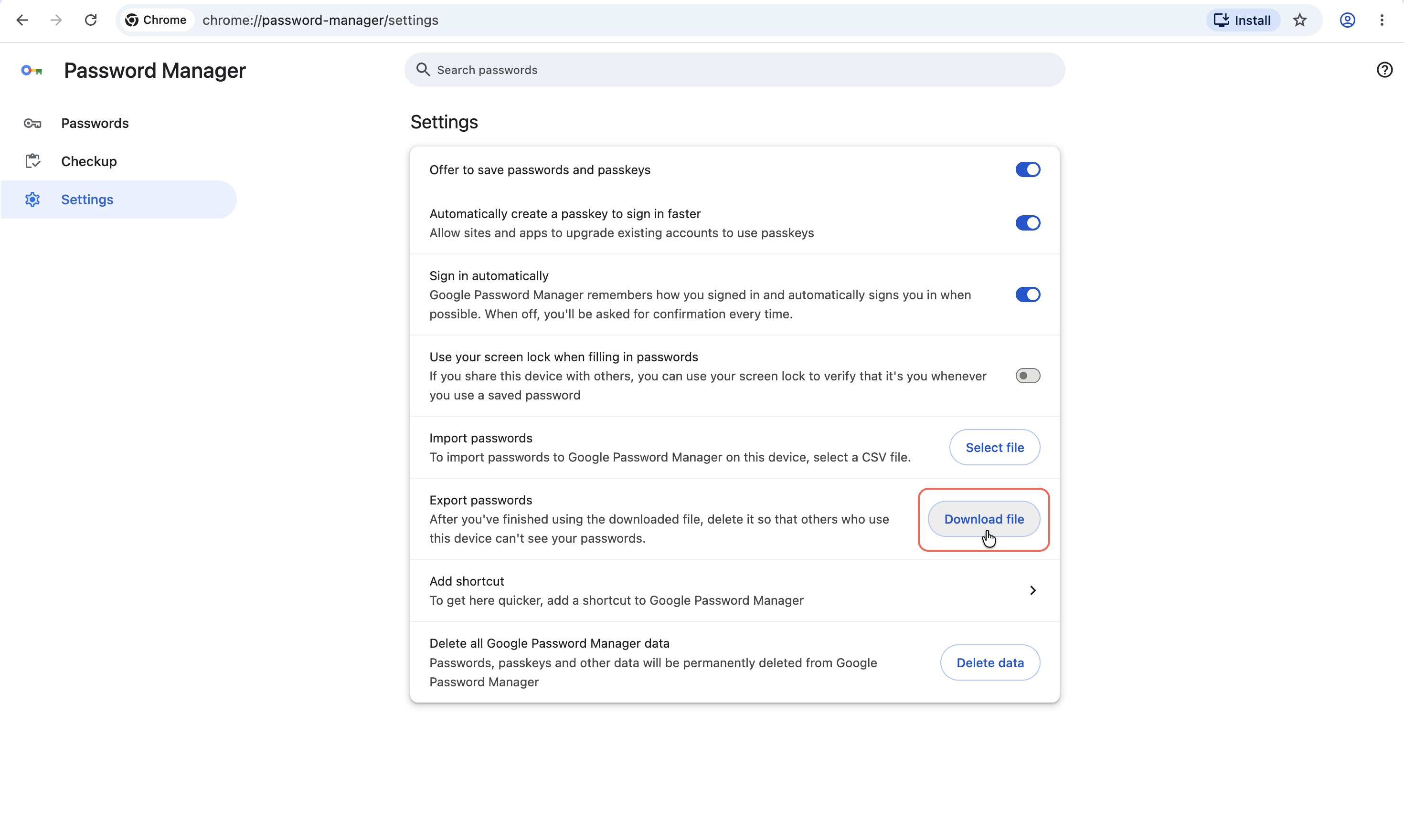Click the Password Manager title text
Image resolution: width=1404 pixels, height=840 pixels.
[x=155, y=70]
